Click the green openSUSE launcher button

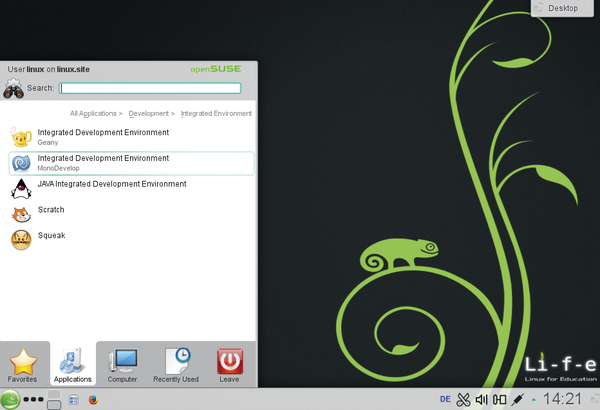click(10, 400)
